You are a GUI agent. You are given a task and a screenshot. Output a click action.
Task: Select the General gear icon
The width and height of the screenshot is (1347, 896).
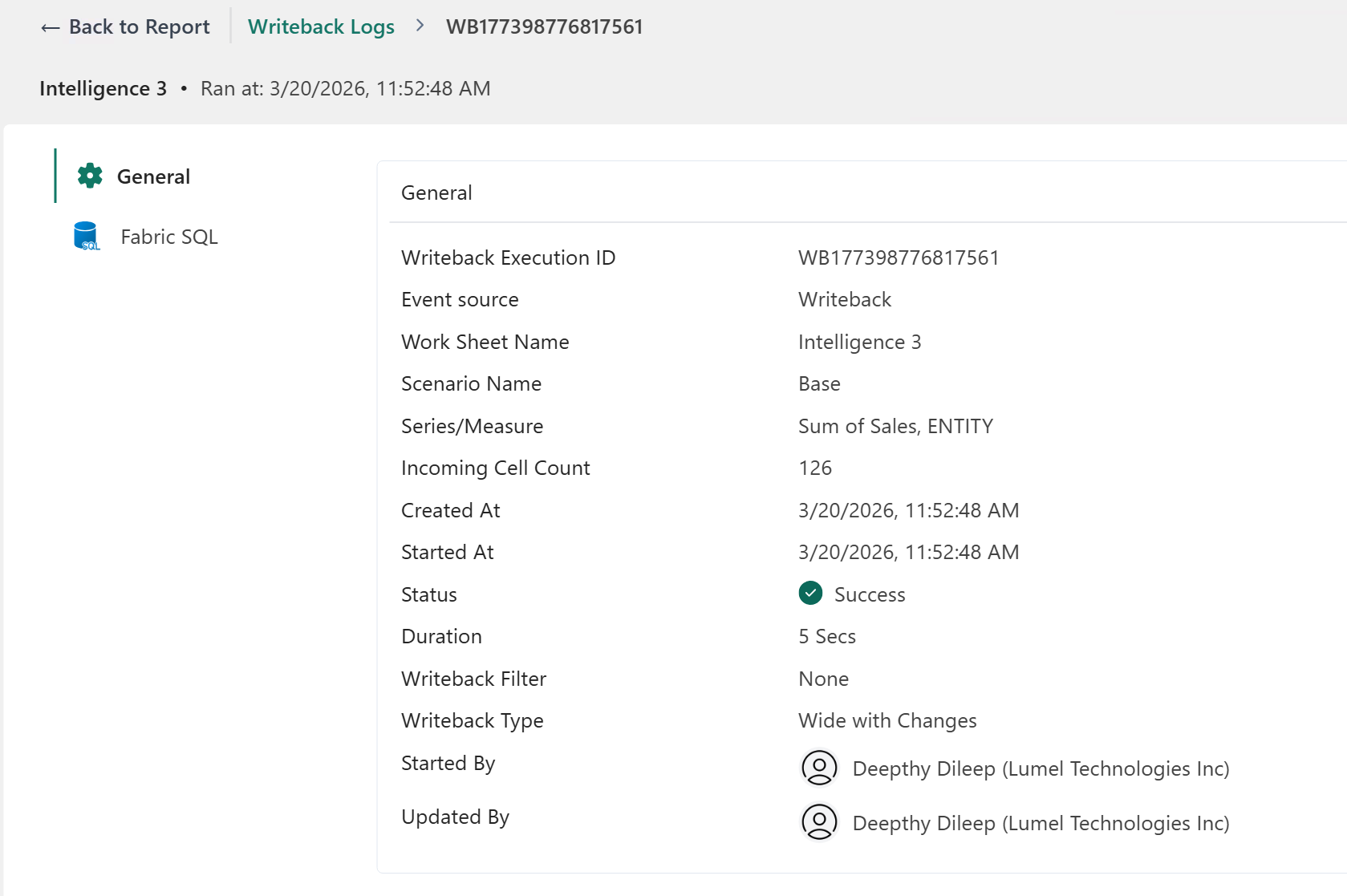click(x=90, y=176)
